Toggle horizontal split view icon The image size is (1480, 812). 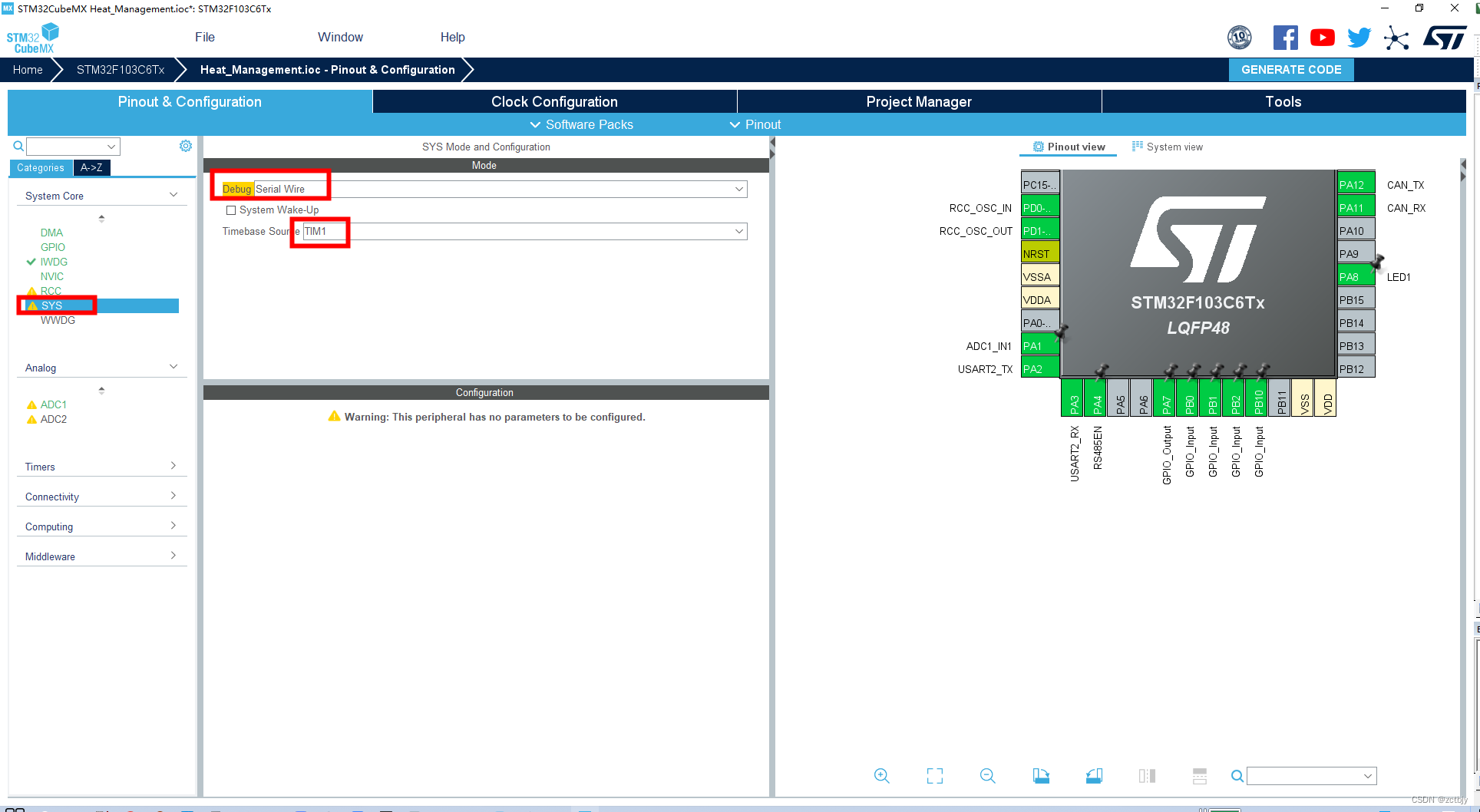click(1200, 776)
